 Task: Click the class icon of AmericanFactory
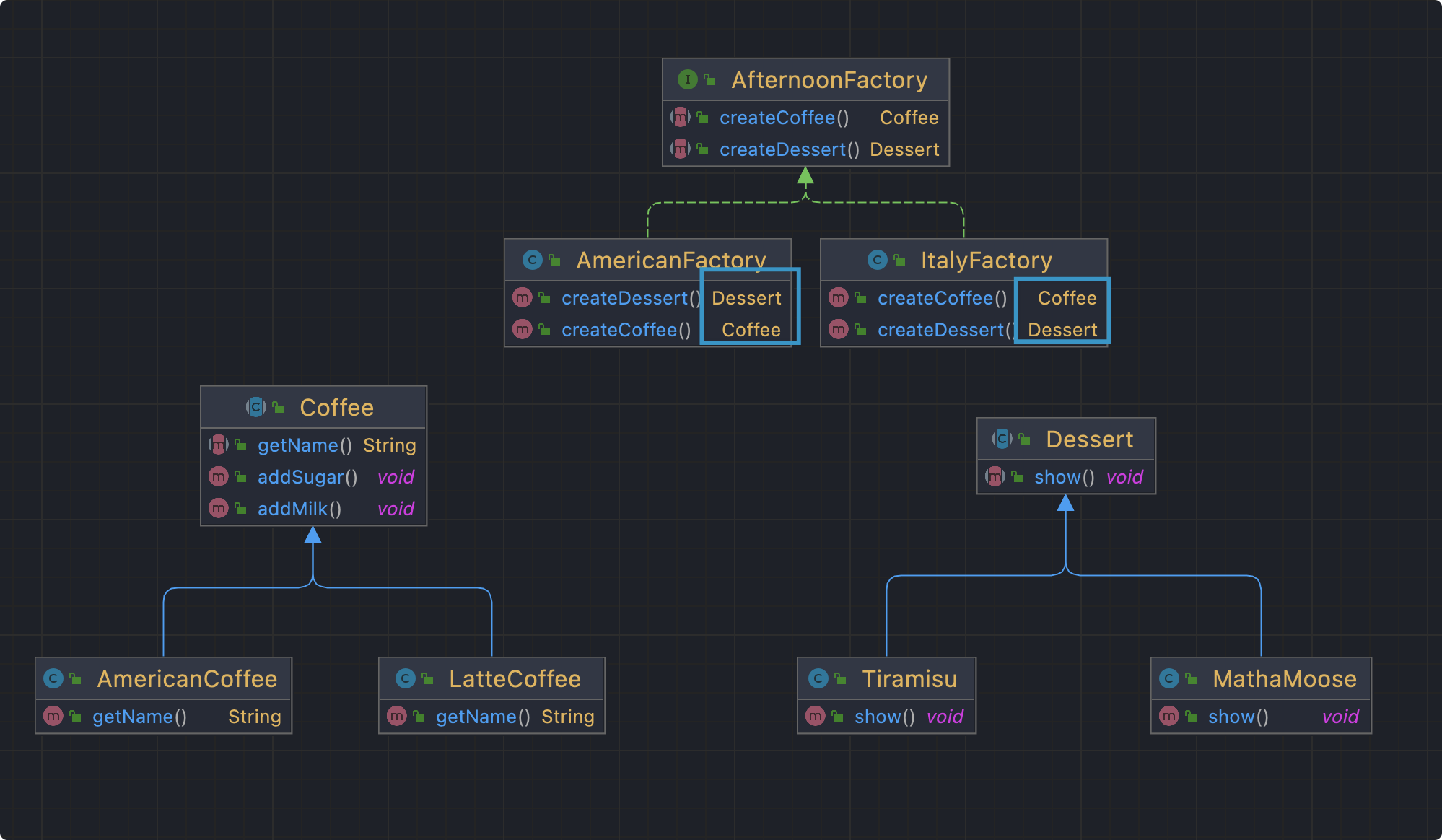click(532, 260)
